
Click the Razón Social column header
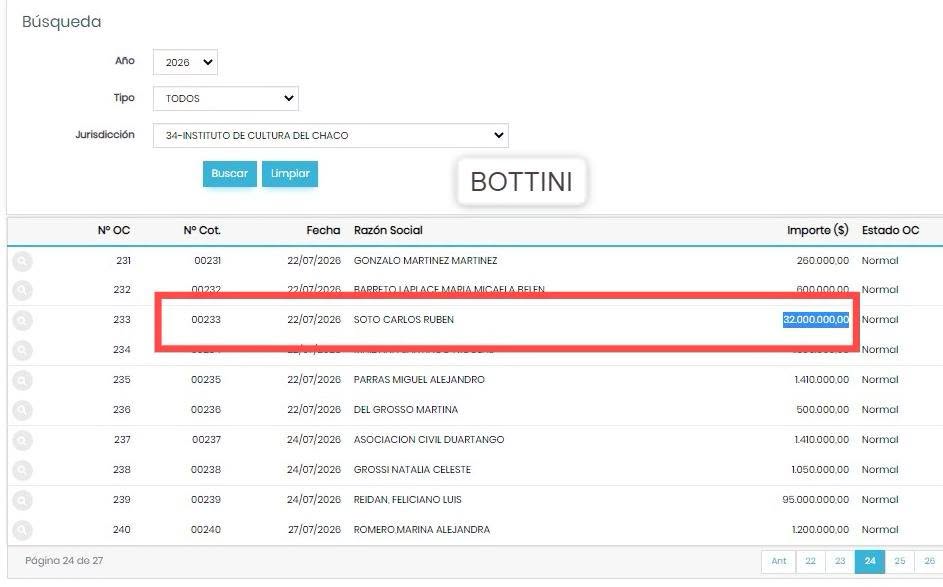[x=388, y=230]
